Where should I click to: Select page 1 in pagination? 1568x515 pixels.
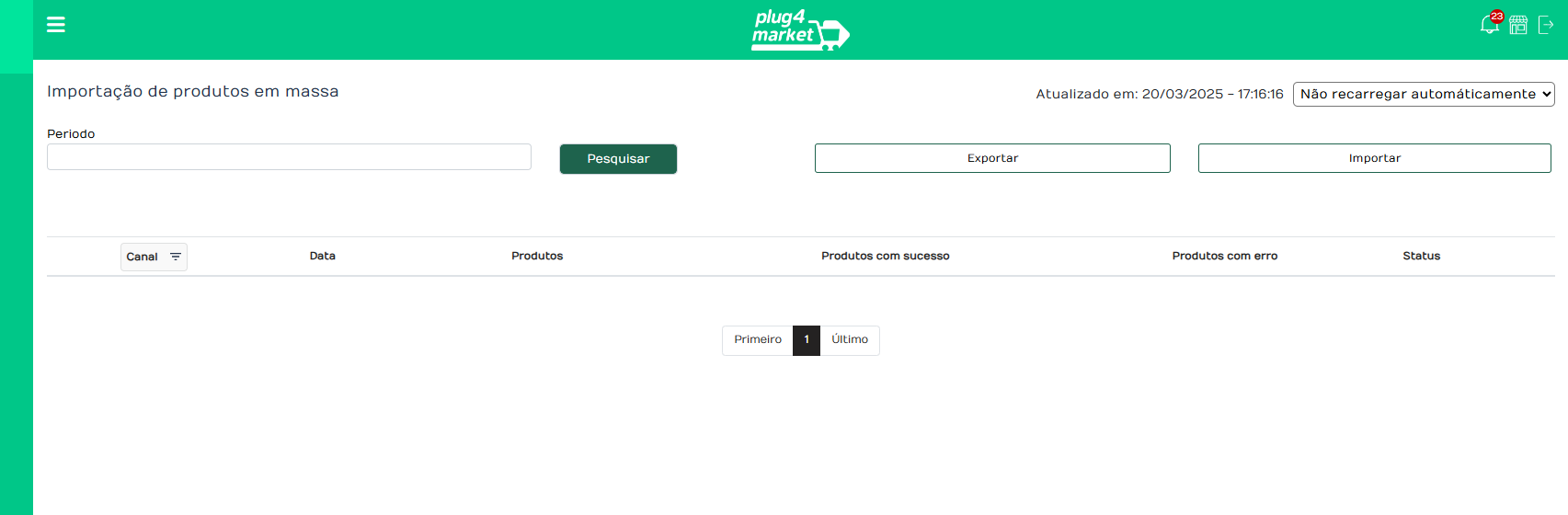coord(807,340)
